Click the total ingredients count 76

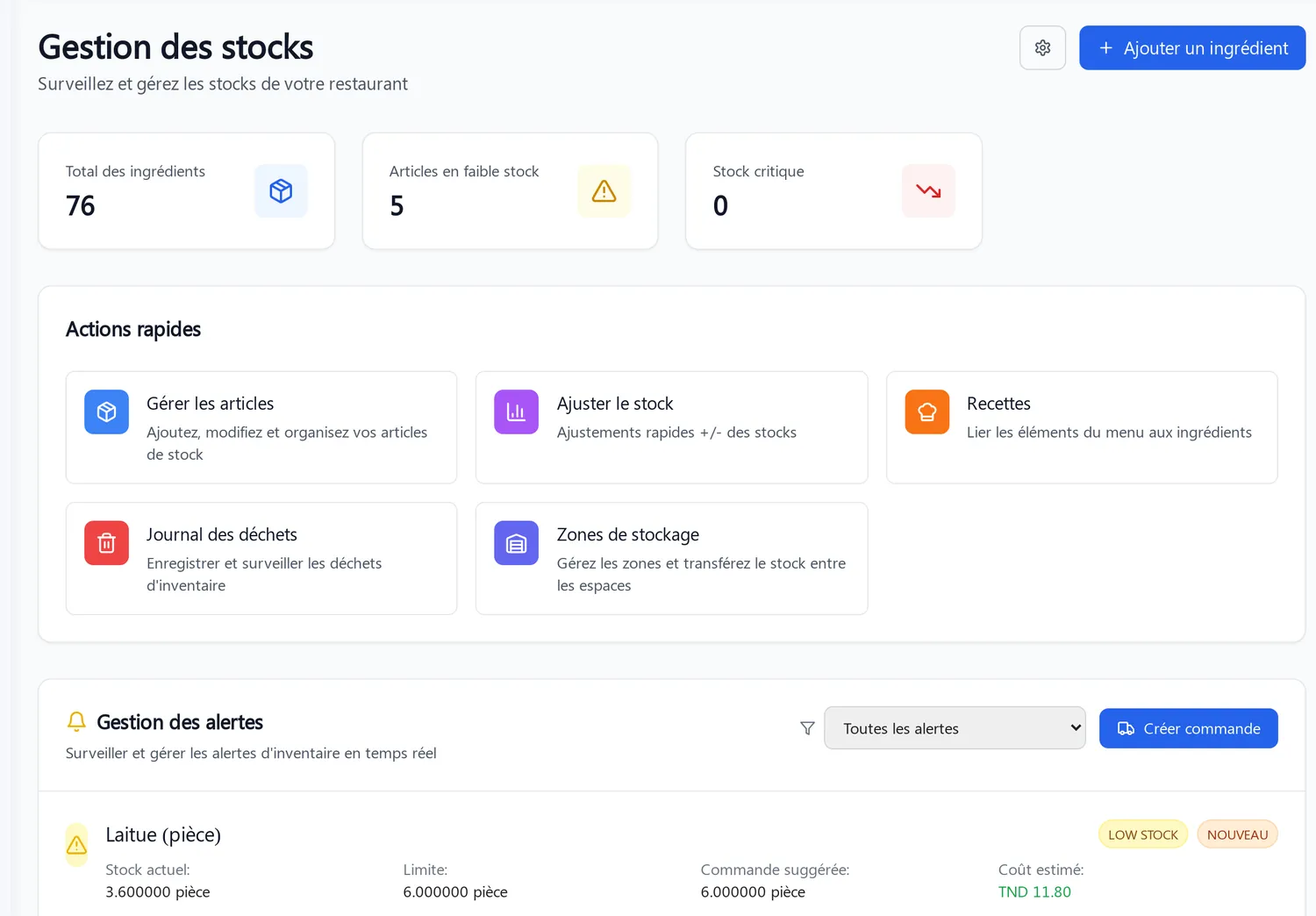(x=80, y=205)
